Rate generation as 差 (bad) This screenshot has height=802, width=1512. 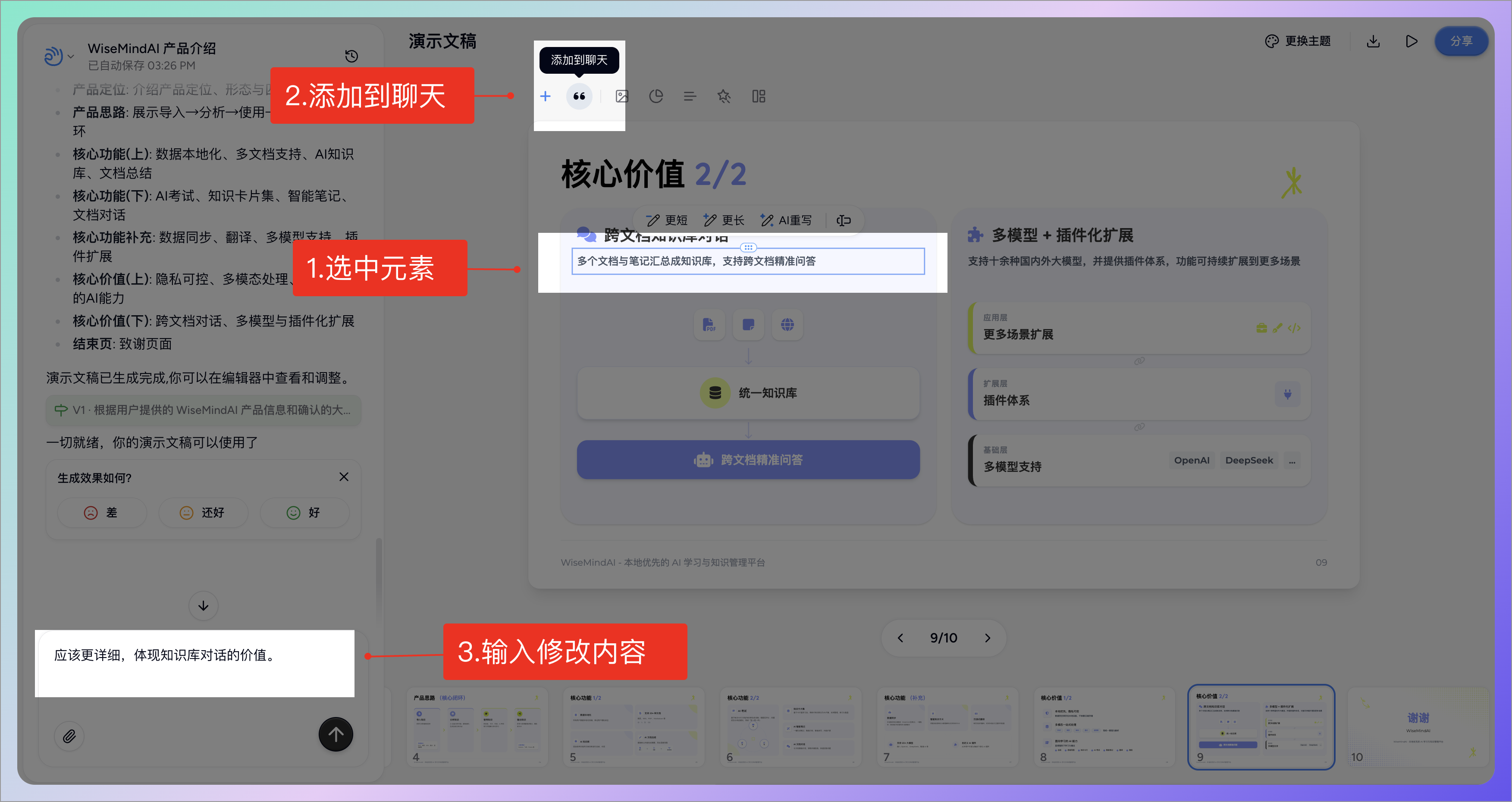point(101,513)
